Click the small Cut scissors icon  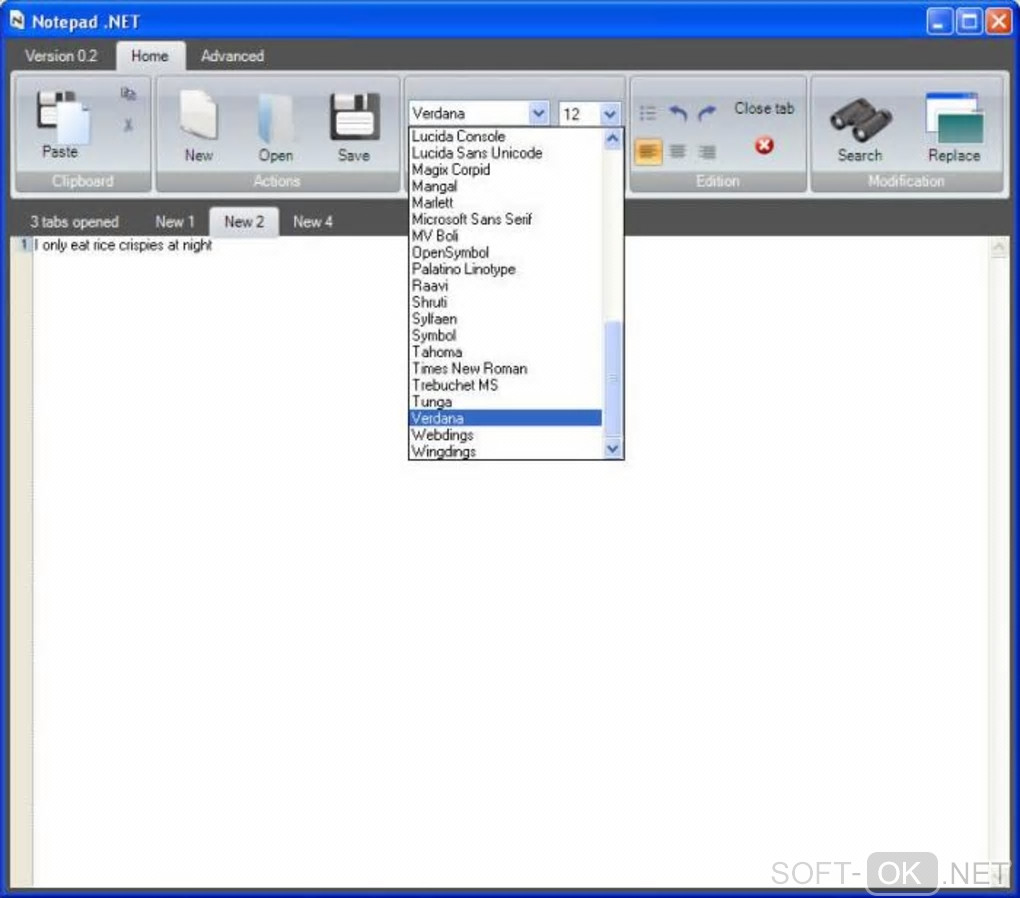coord(128,124)
